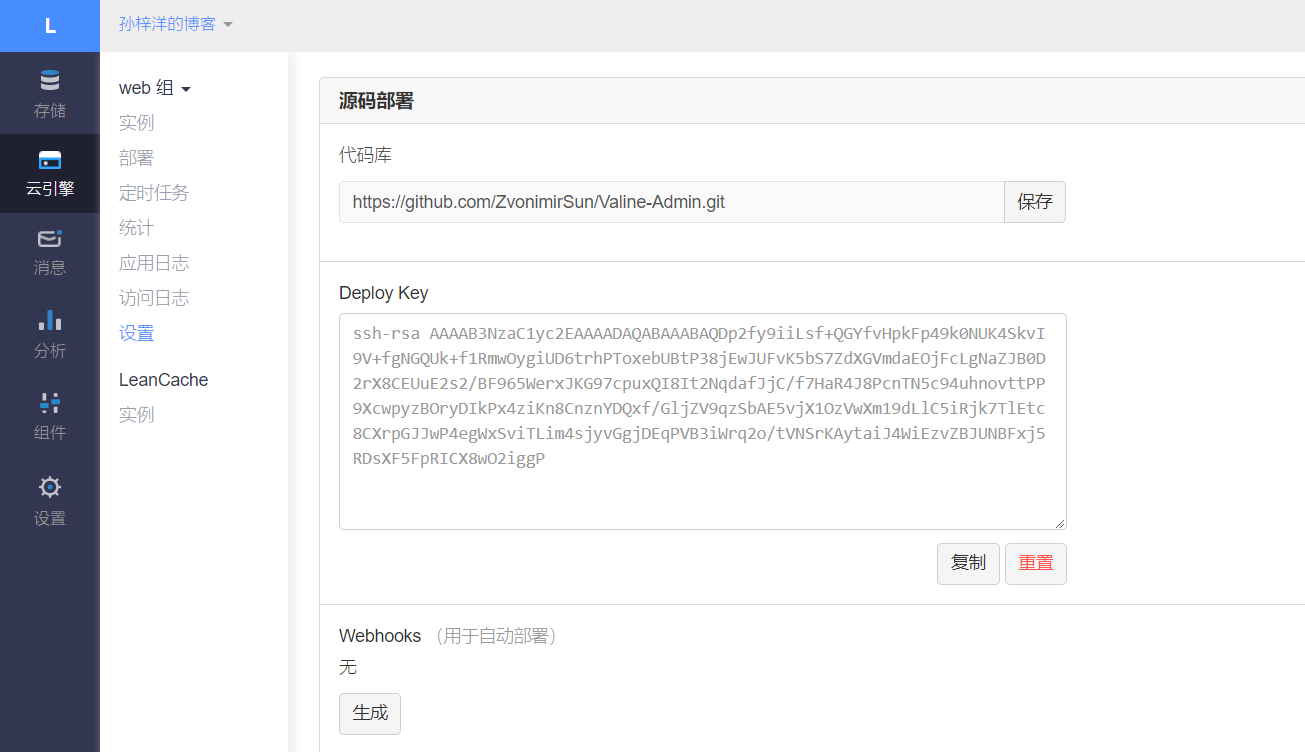1305x752 pixels.
Task: Select the 云引擎 cloud engine icon
Action: point(50,160)
